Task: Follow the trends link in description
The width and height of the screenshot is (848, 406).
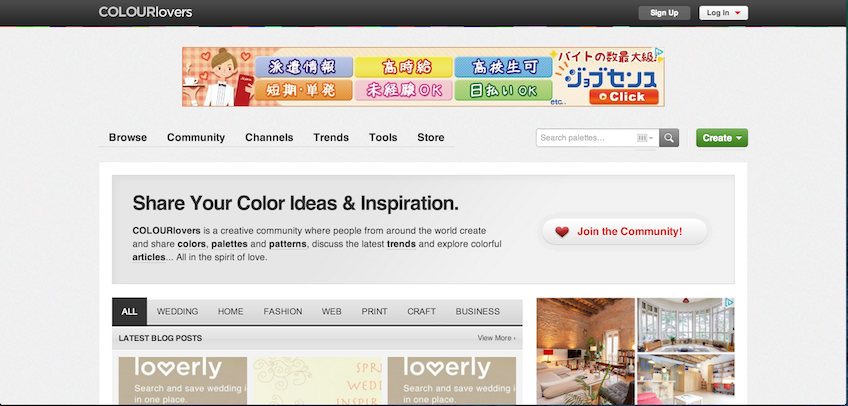Action: pos(401,244)
